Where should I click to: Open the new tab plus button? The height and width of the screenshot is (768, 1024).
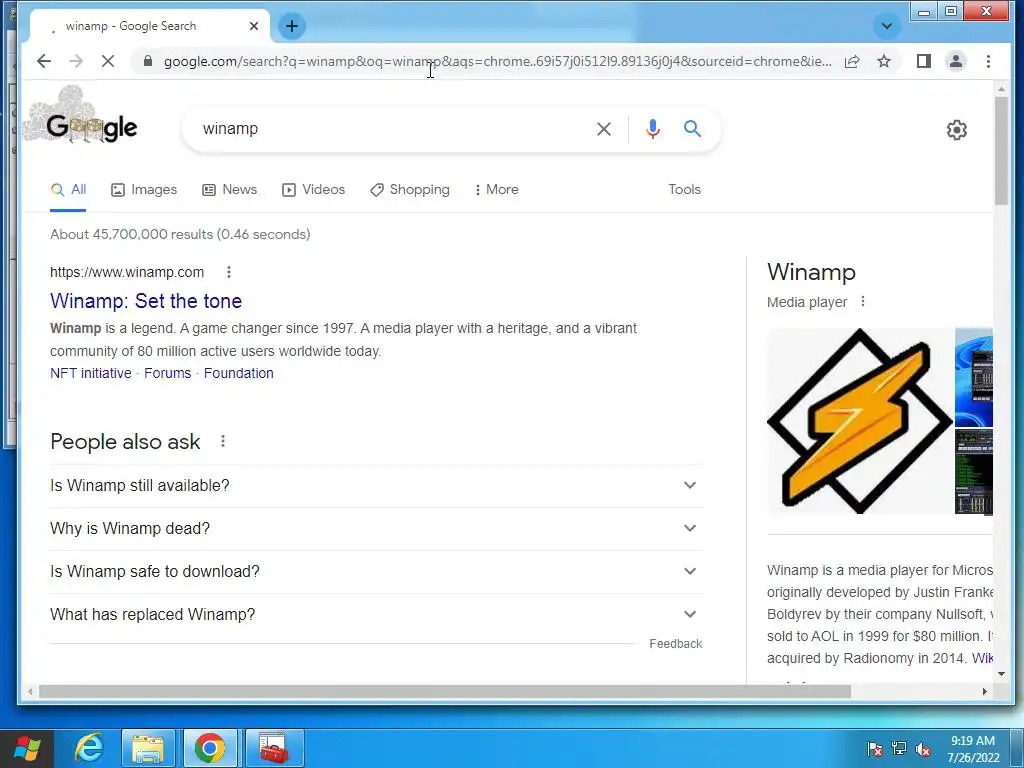click(292, 26)
